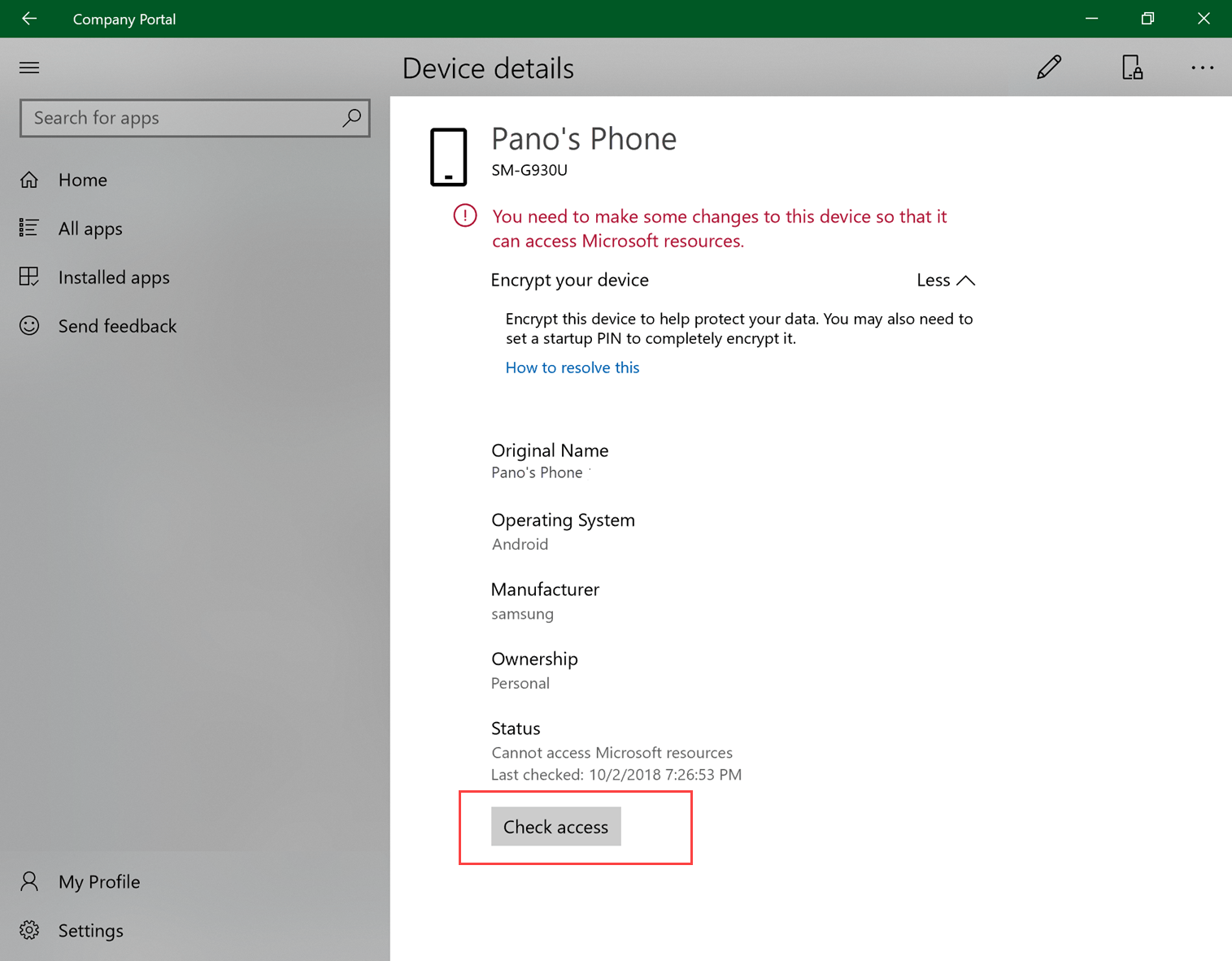Click the search magnifier icon
Image resolution: width=1232 pixels, height=961 pixels.
(x=351, y=118)
